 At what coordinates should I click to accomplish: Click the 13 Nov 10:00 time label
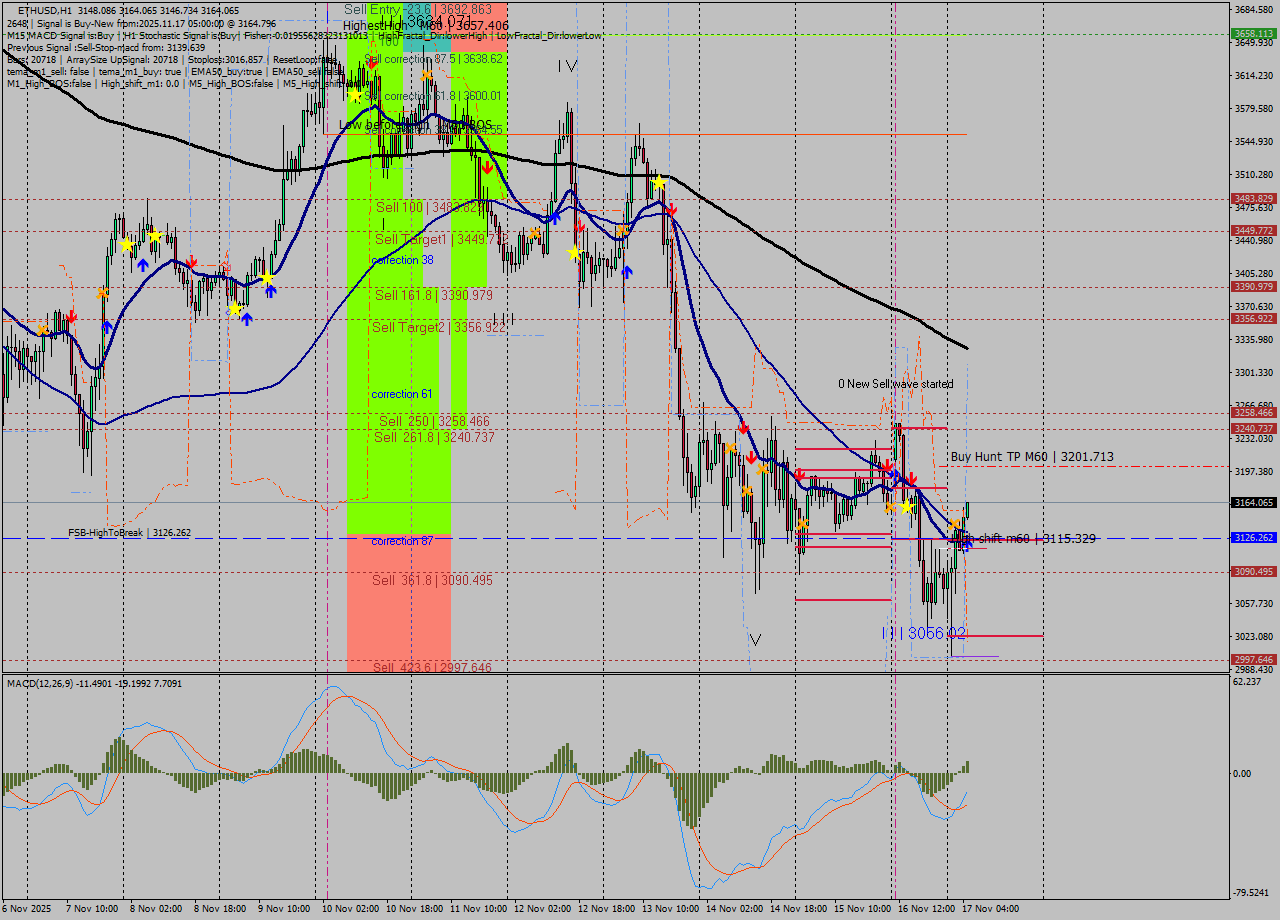point(671,909)
